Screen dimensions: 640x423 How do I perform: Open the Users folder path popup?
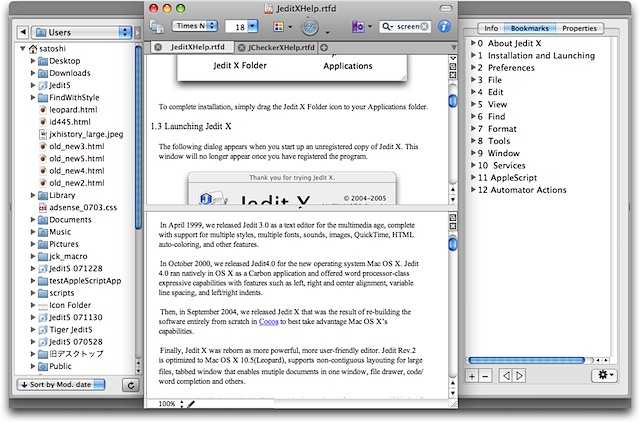(81, 32)
